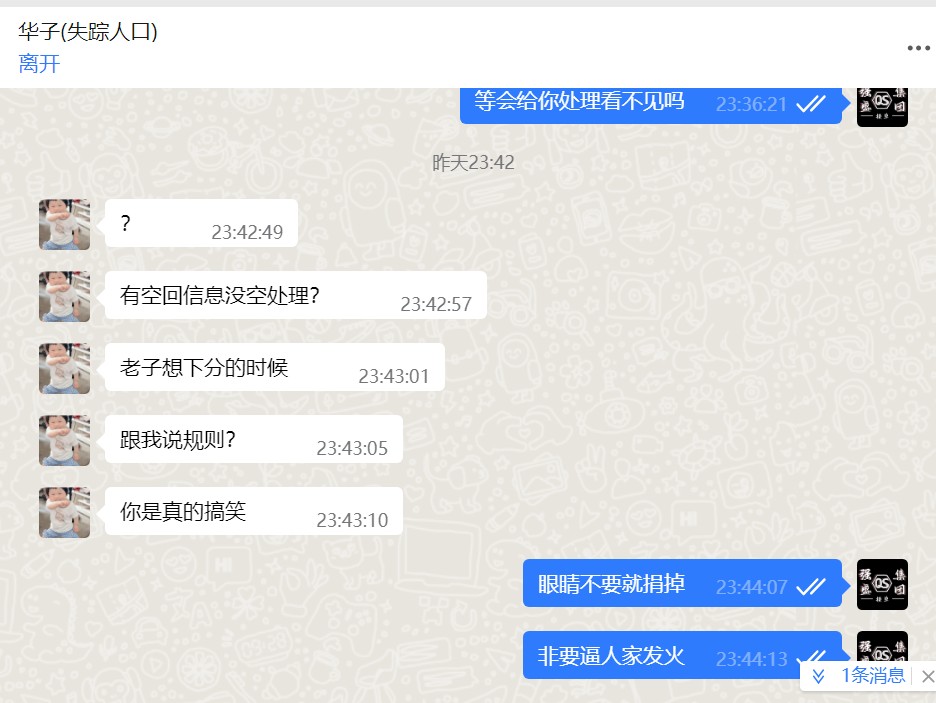Click avatar next to 老子想下分的时候 message

click(x=64, y=368)
